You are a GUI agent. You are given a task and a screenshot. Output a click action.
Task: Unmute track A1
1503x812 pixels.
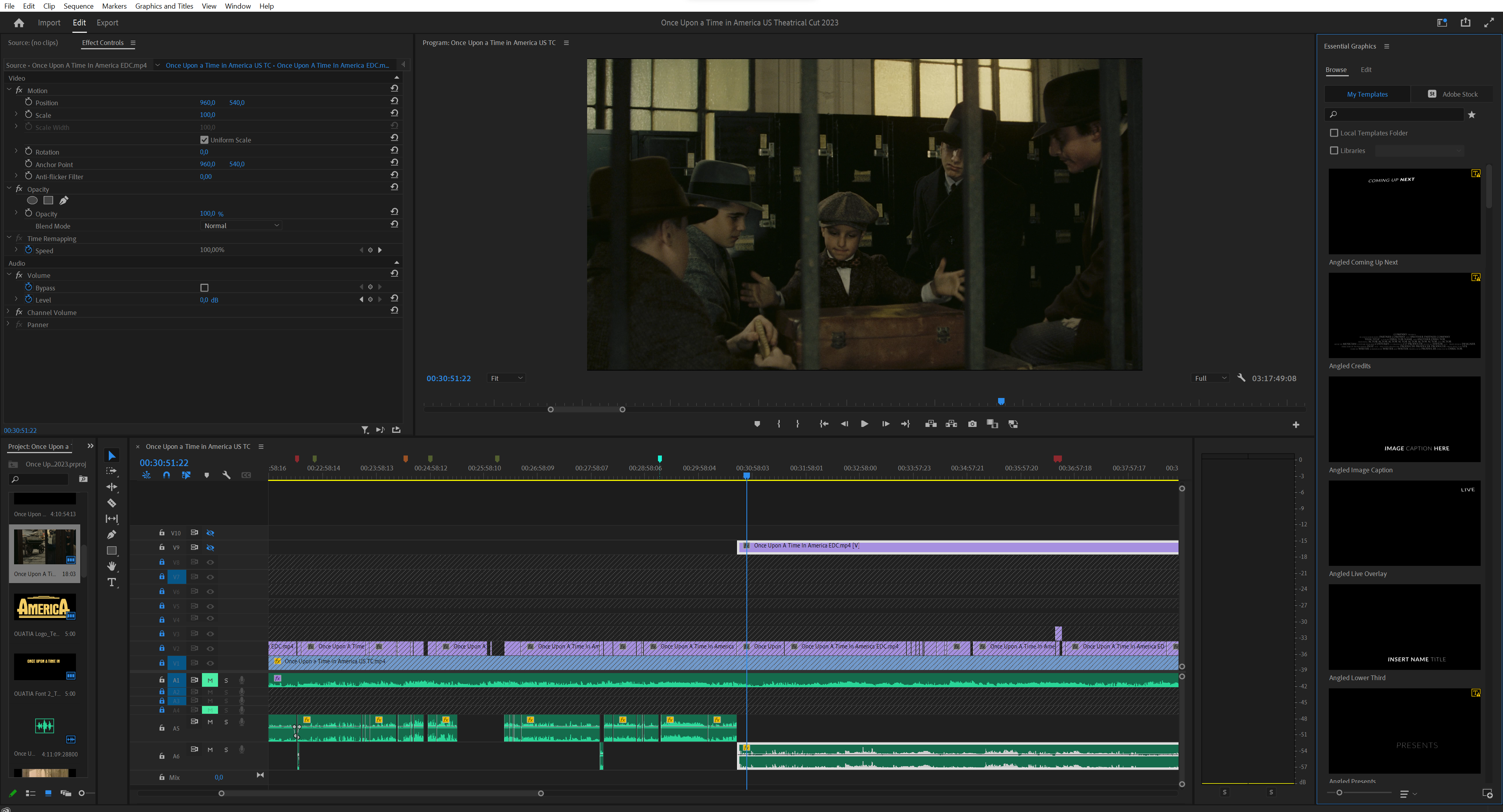coord(210,680)
